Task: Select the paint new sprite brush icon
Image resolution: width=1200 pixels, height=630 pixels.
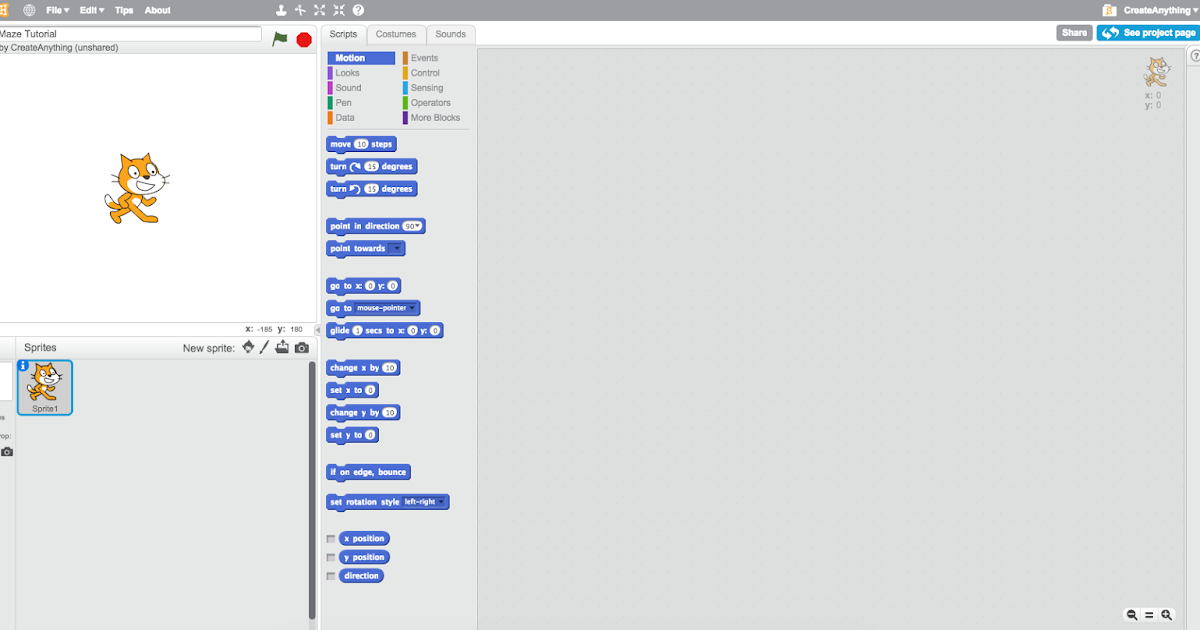Action: (x=265, y=347)
